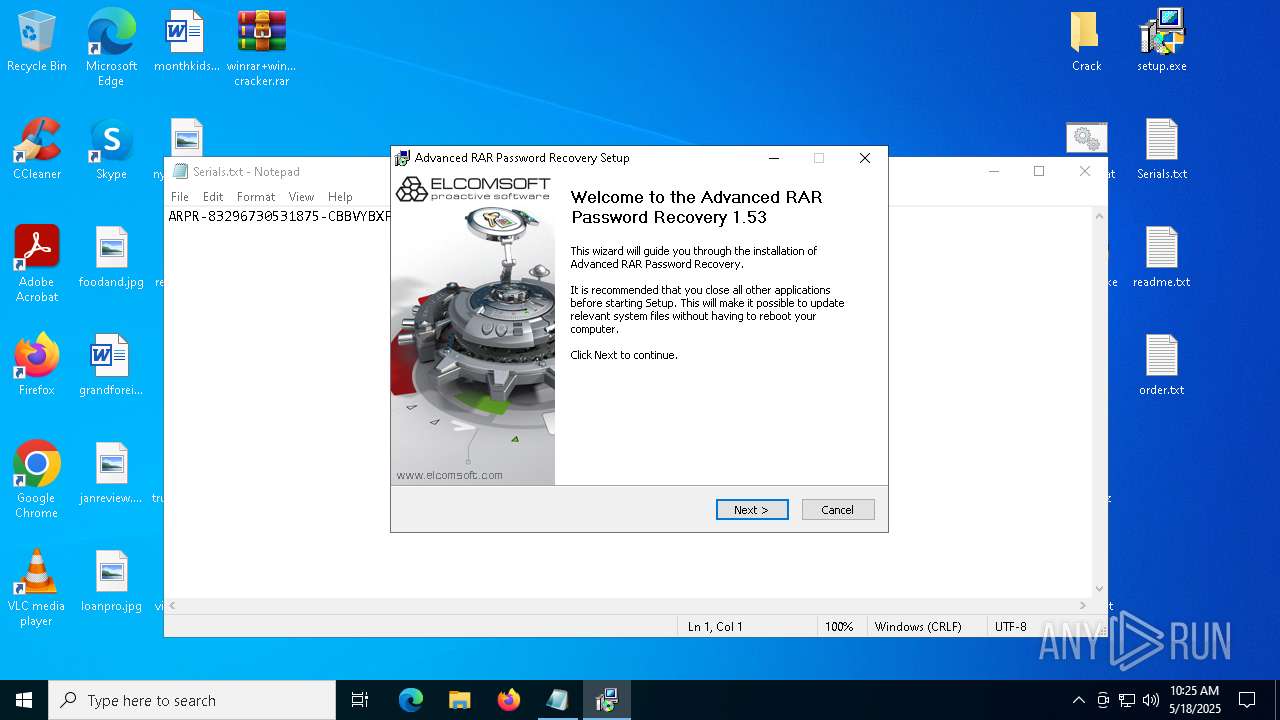Show hidden system tray icons
Viewport: 1280px width, 720px height.
point(1078,700)
